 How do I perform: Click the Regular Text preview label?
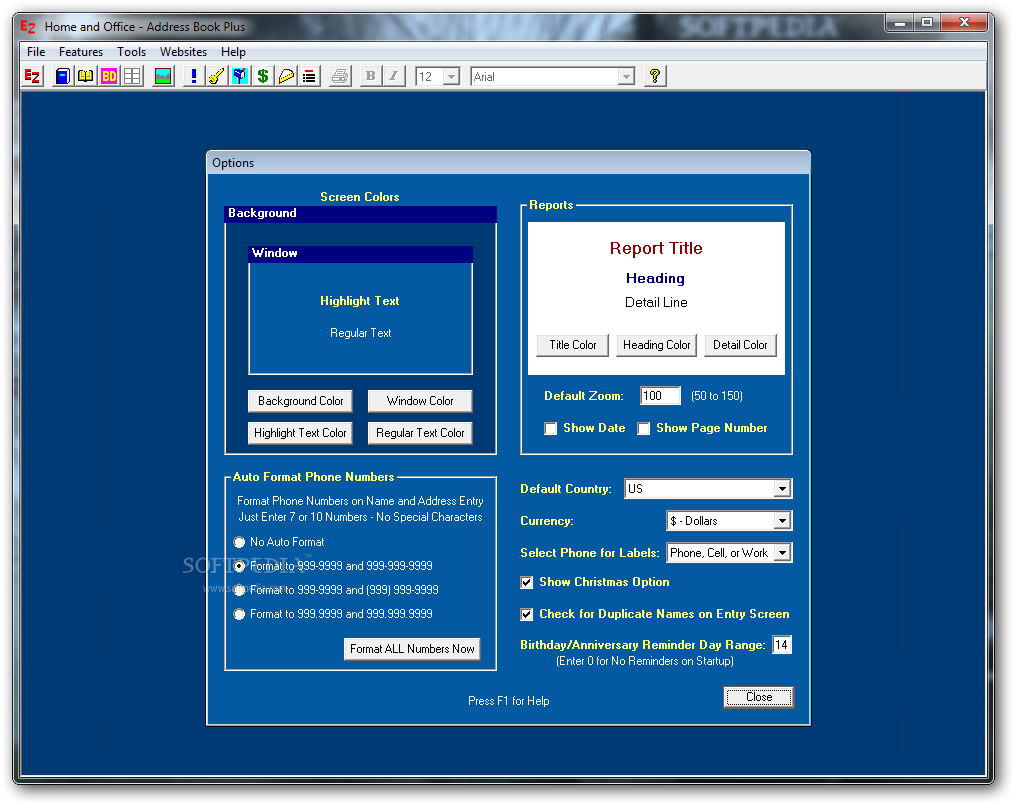click(361, 333)
